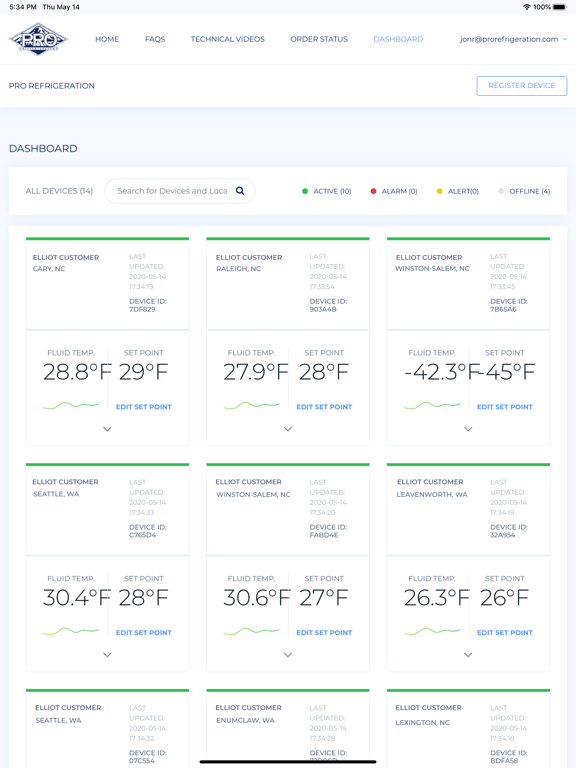Open the trend graph for device FABD4E

click(252, 631)
